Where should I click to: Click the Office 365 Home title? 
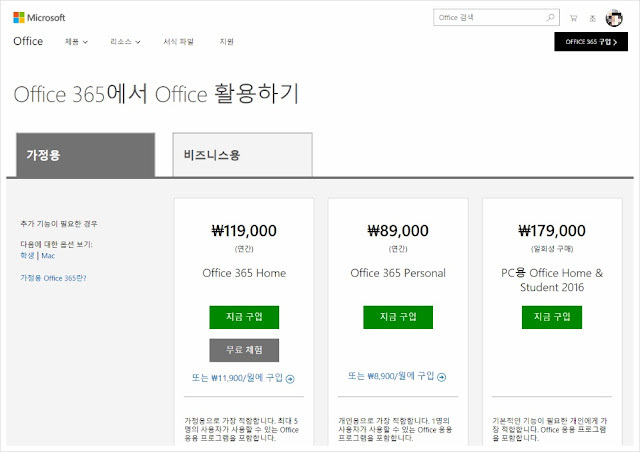click(244, 273)
